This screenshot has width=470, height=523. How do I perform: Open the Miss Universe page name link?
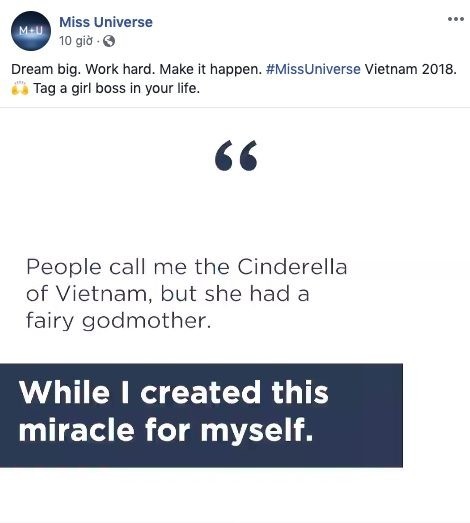point(106,22)
